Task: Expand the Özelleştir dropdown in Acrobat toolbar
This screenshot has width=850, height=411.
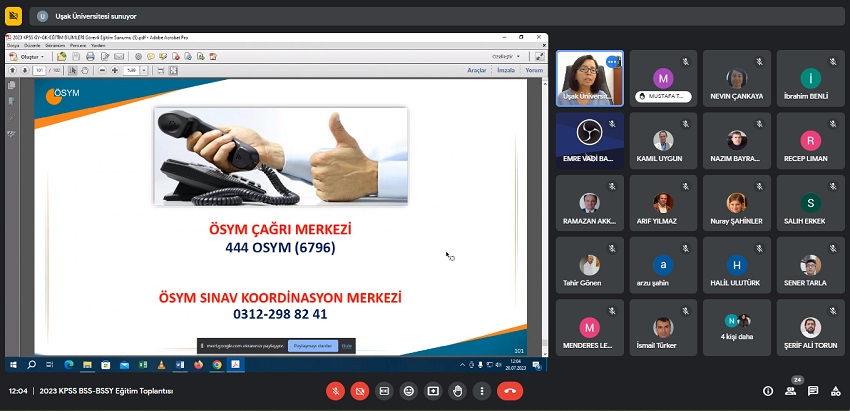Action: click(x=502, y=57)
